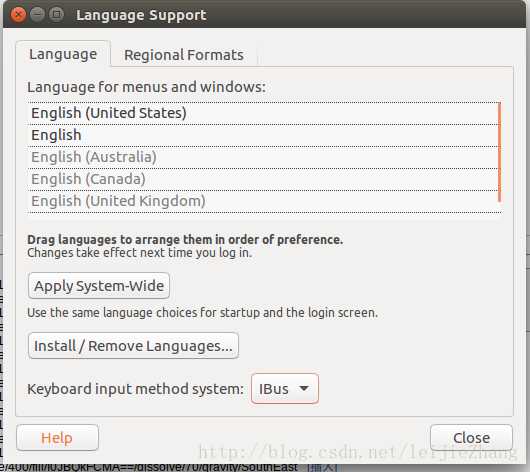Click the Apply System-Wide button

point(99,286)
